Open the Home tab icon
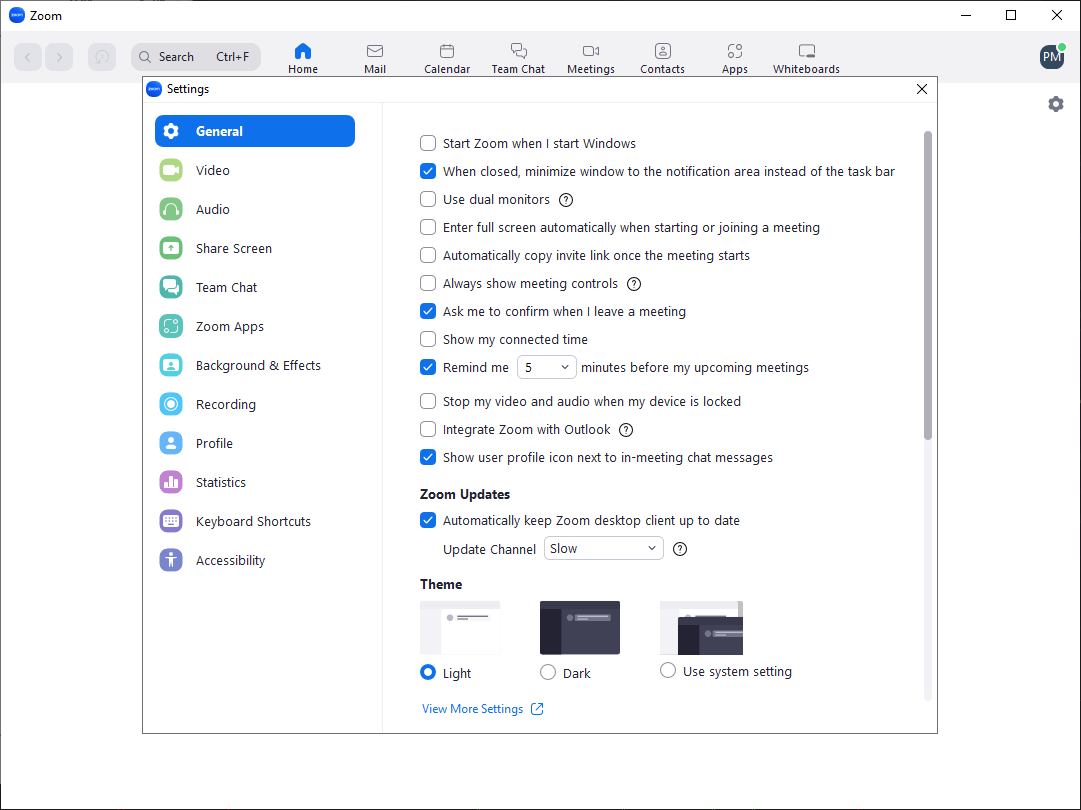1081x810 pixels. click(x=303, y=52)
